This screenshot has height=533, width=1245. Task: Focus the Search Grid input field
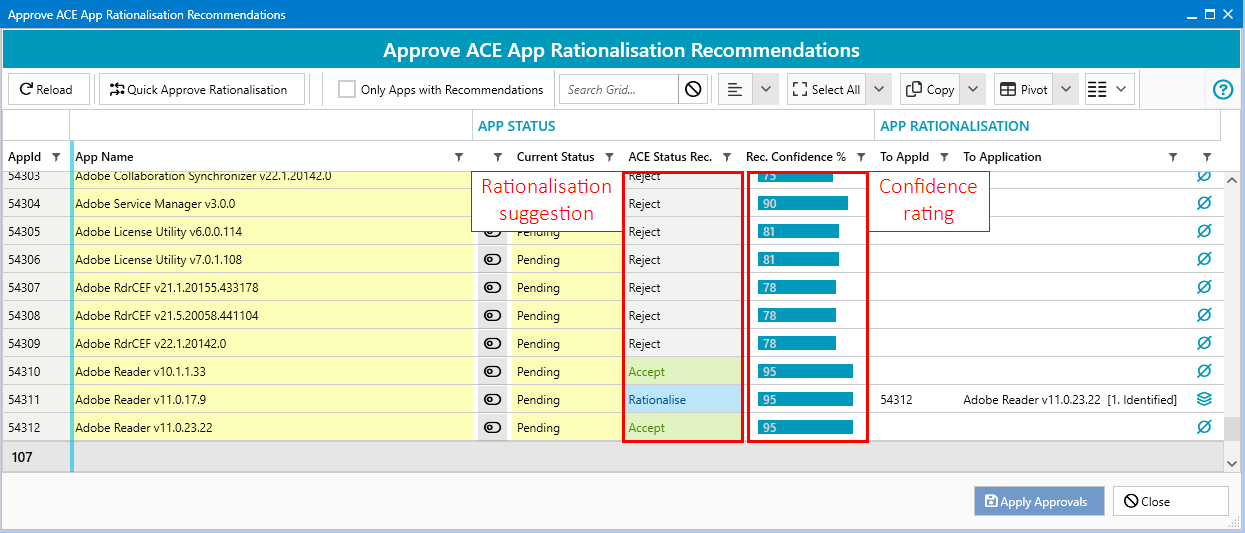tap(618, 89)
